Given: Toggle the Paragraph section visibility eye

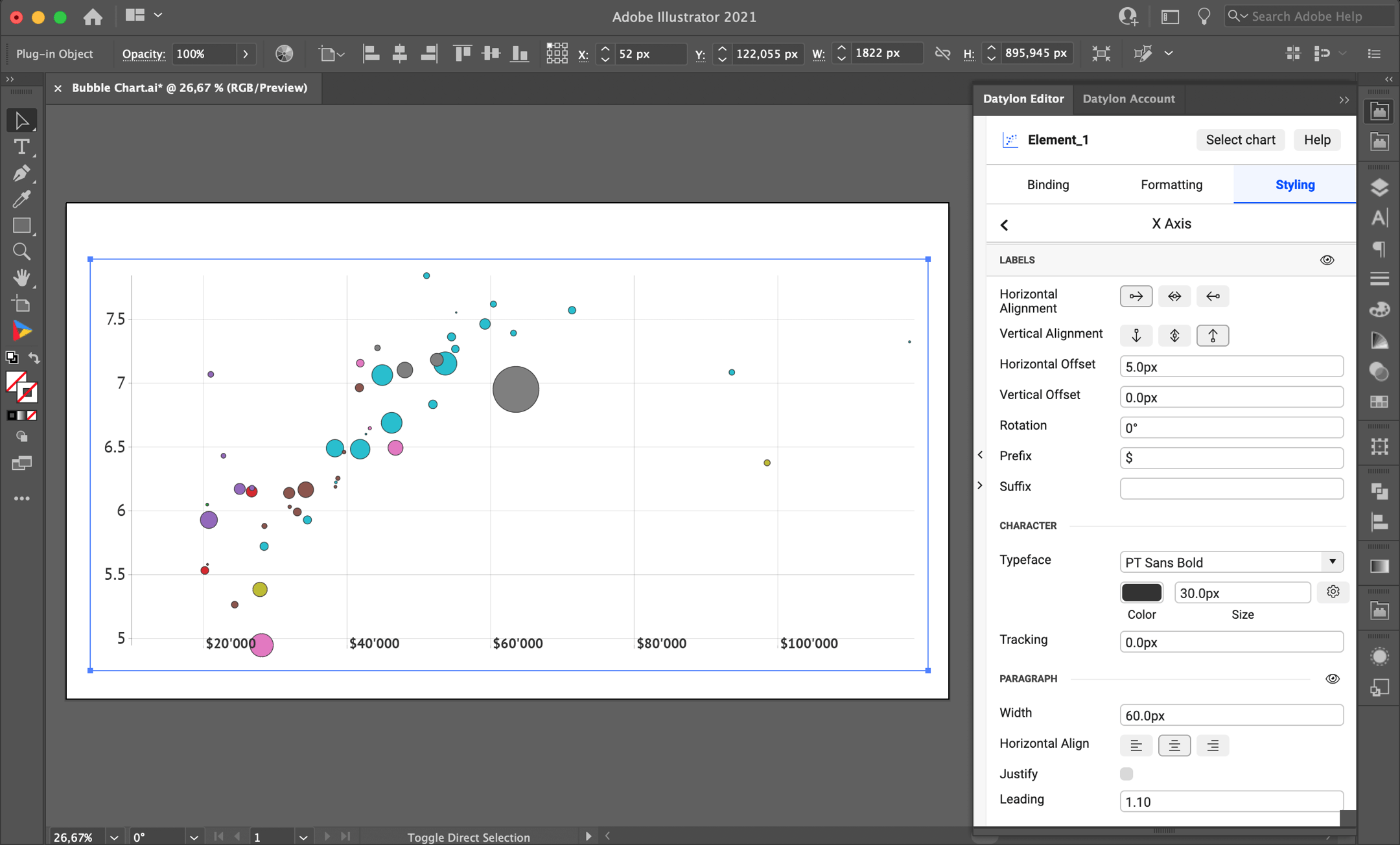Looking at the screenshot, I should (x=1332, y=678).
